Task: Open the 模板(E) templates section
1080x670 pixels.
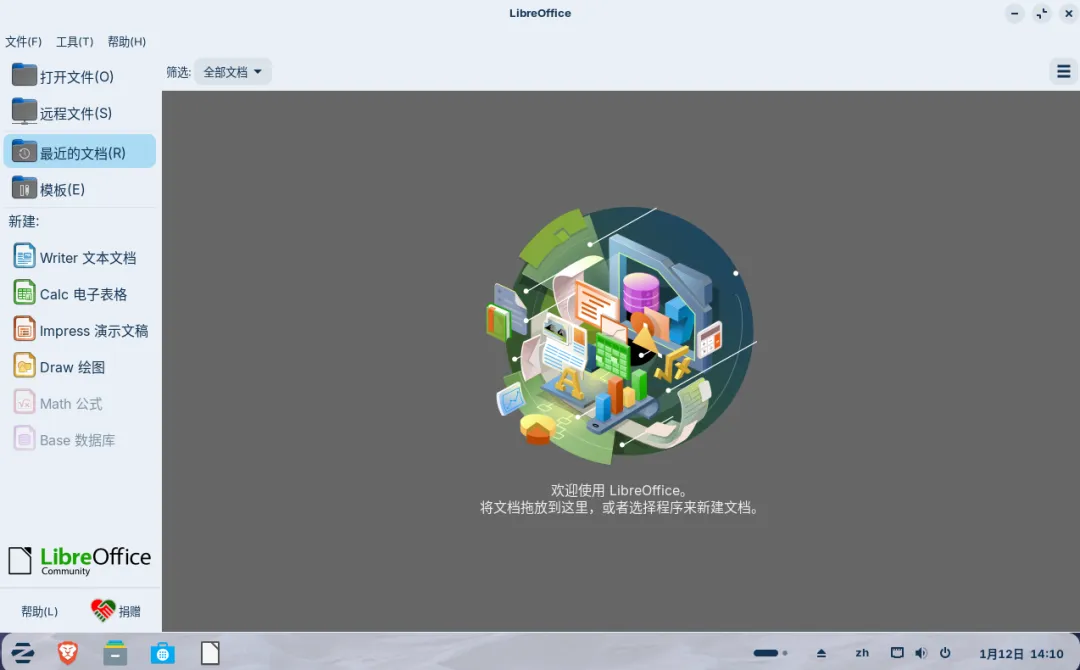Action: tap(80, 189)
